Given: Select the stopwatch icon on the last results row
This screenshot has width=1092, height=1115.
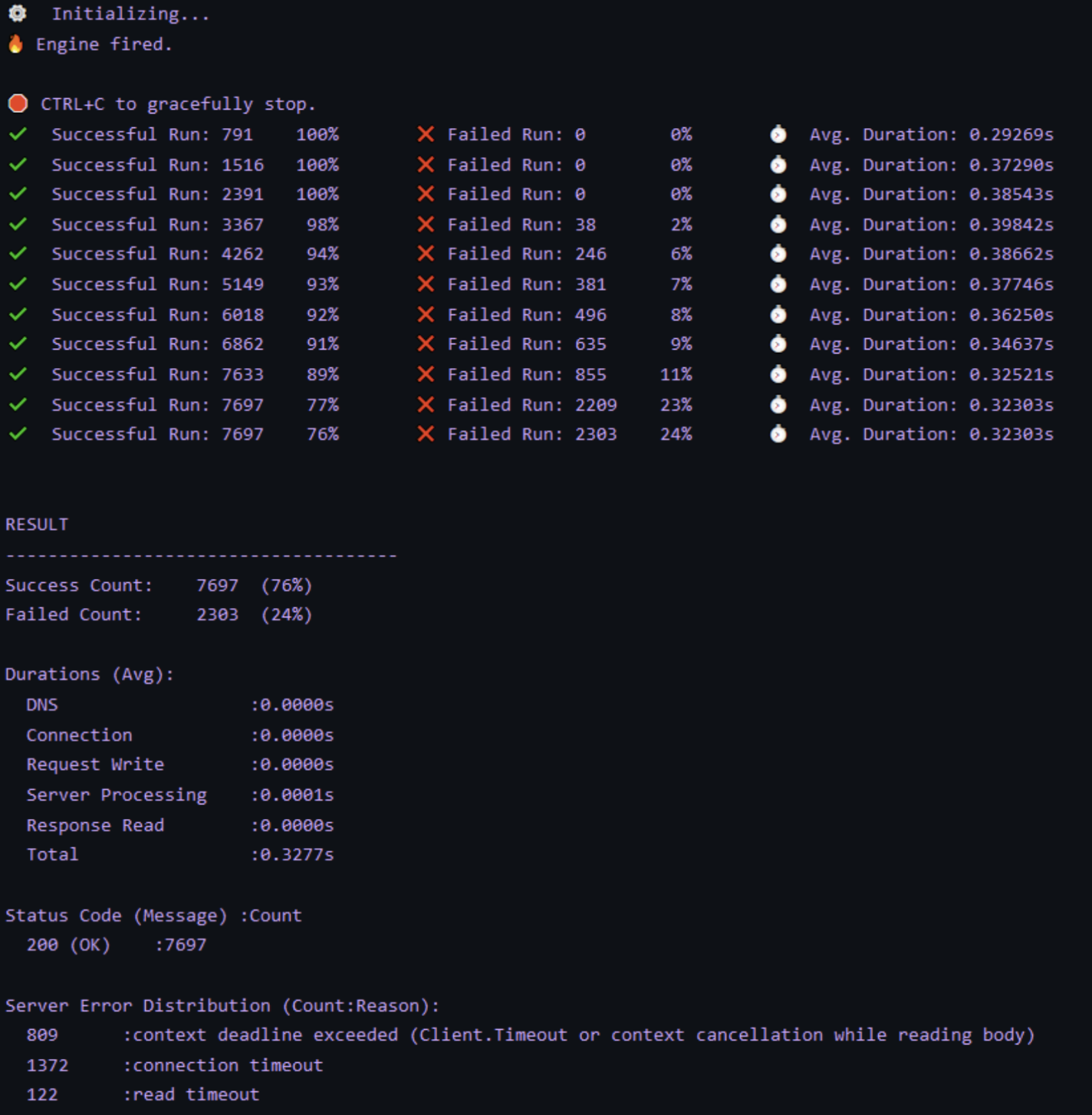Looking at the screenshot, I should (x=778, y=433).
